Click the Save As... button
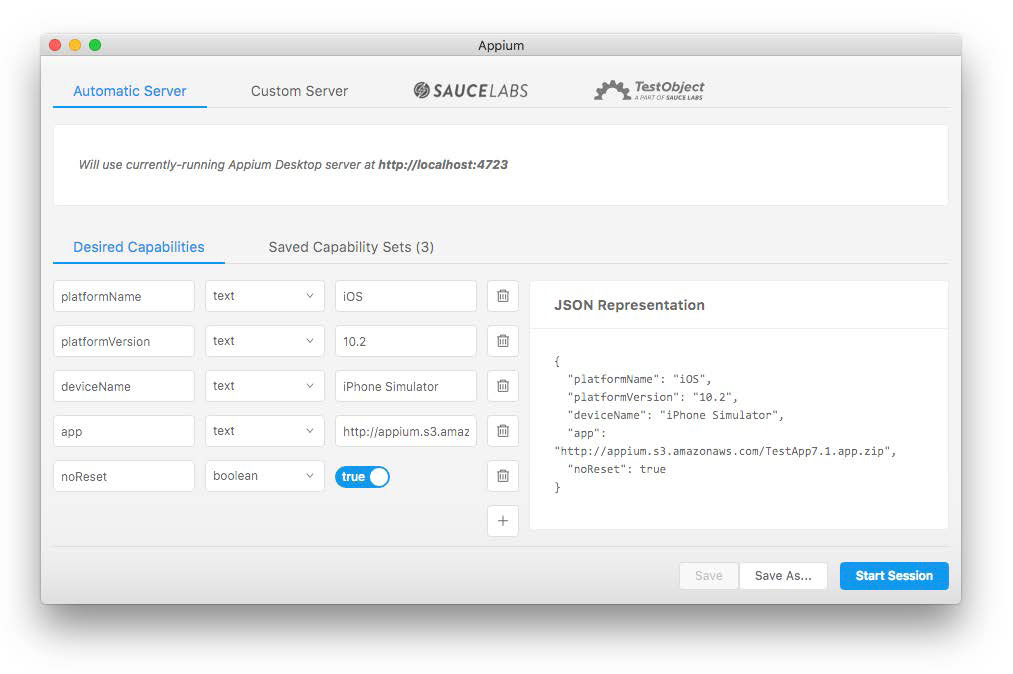 click(783, 576)
